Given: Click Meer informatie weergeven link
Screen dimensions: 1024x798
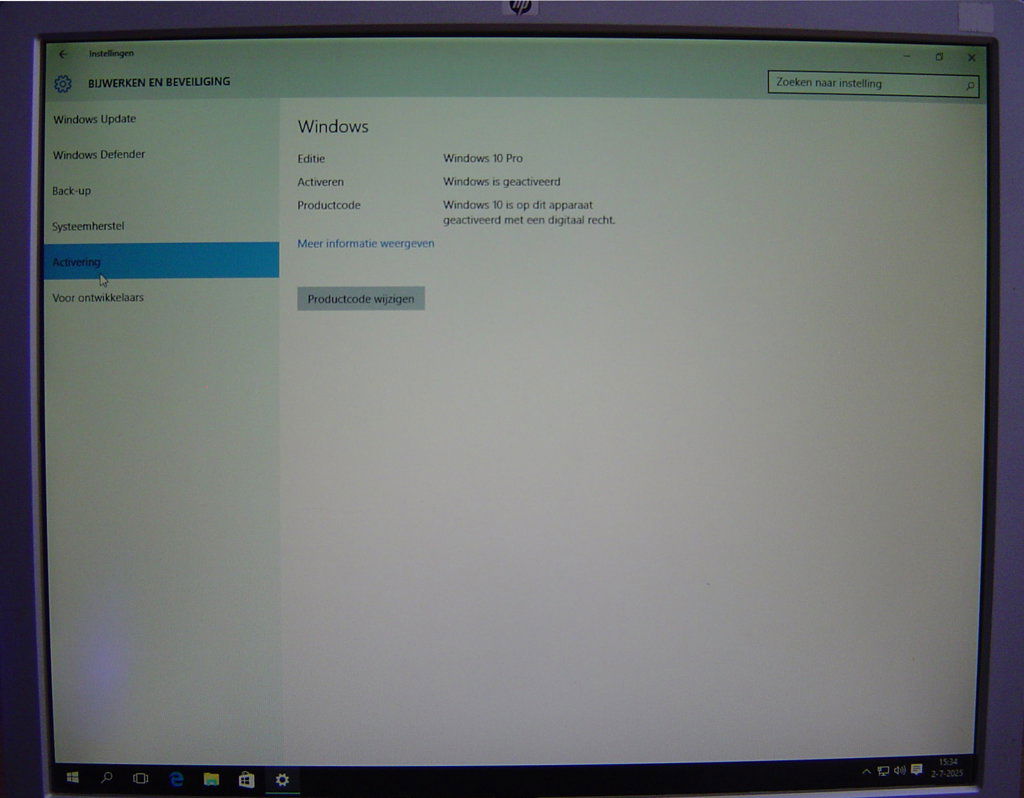Looking at the screenshot, I should (366, 244).
